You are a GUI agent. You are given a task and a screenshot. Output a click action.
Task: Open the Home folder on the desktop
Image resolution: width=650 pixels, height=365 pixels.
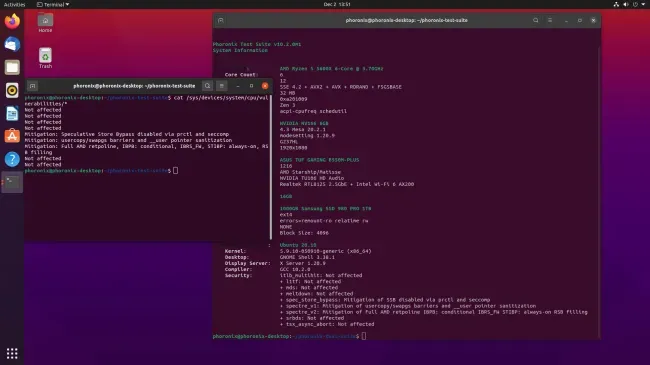(45, 23)
